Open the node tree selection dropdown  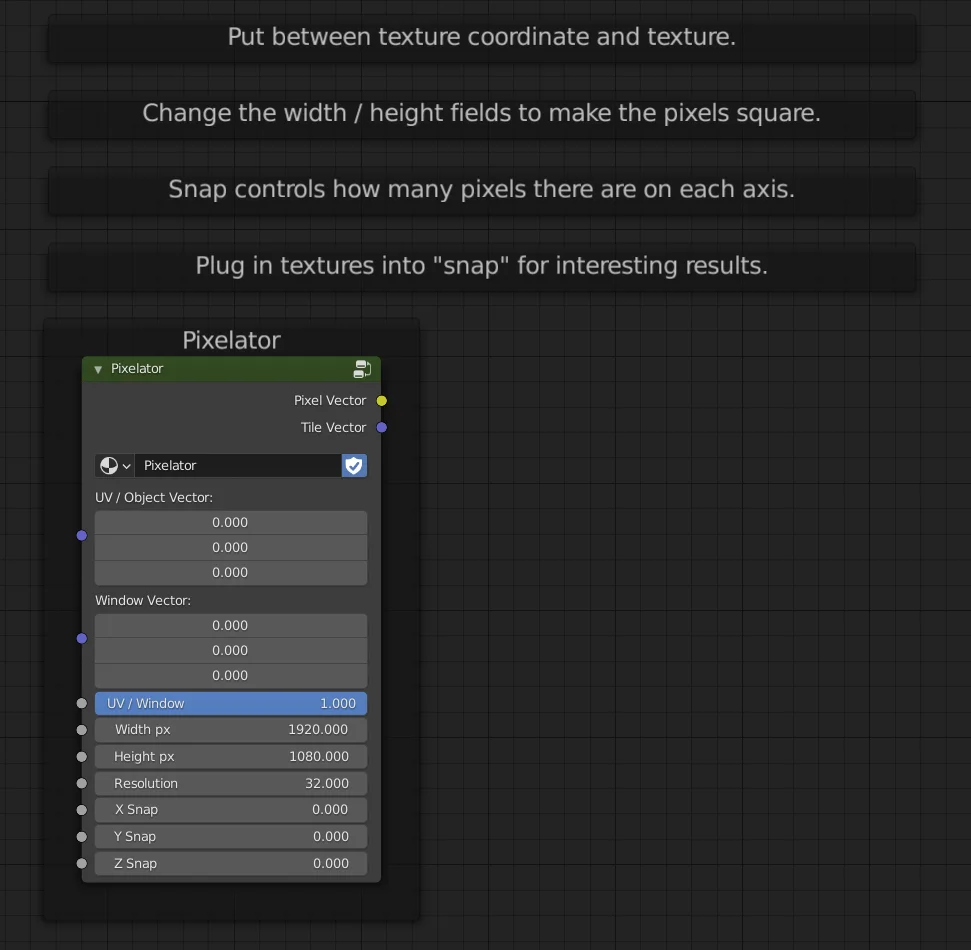126,465
